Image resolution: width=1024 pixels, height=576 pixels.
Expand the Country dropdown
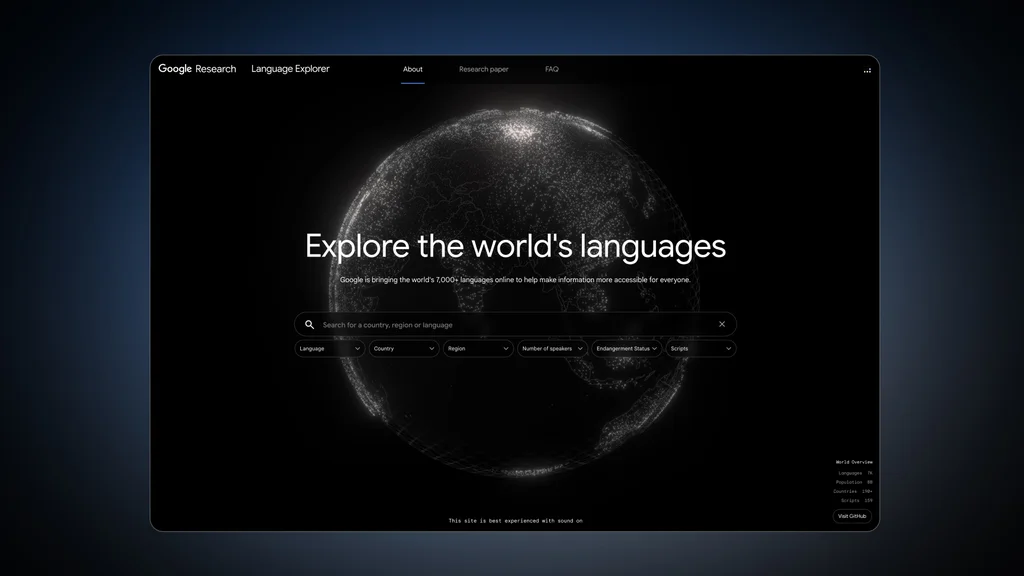pyautogui.click(x=404, y=349)
